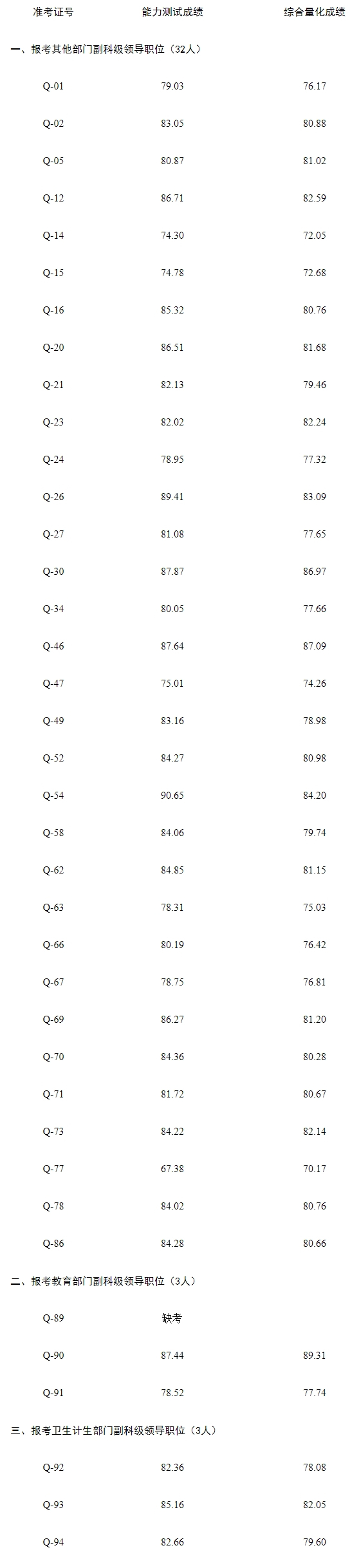Click composite score 70.17
This screenshot has width=350, height=1568.
pos(315,1169)
